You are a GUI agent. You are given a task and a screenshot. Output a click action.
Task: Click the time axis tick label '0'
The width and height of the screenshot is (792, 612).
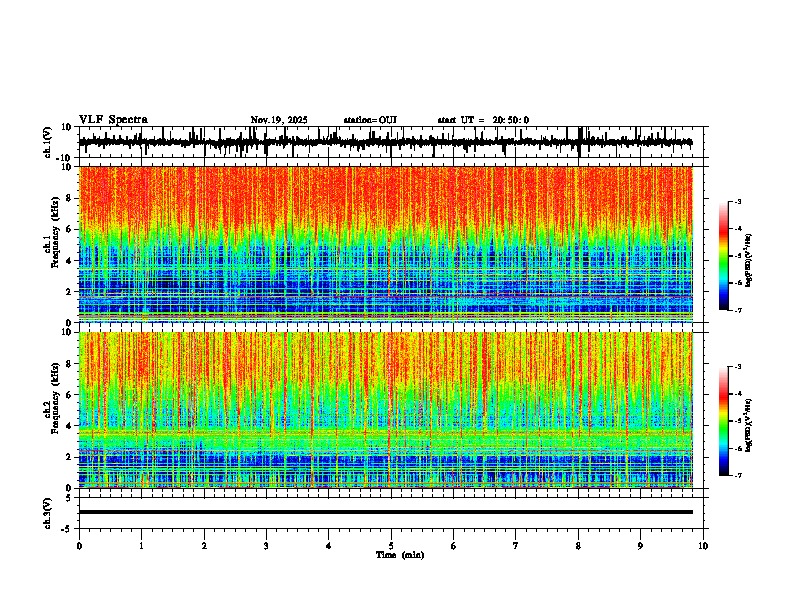point(79,546)
